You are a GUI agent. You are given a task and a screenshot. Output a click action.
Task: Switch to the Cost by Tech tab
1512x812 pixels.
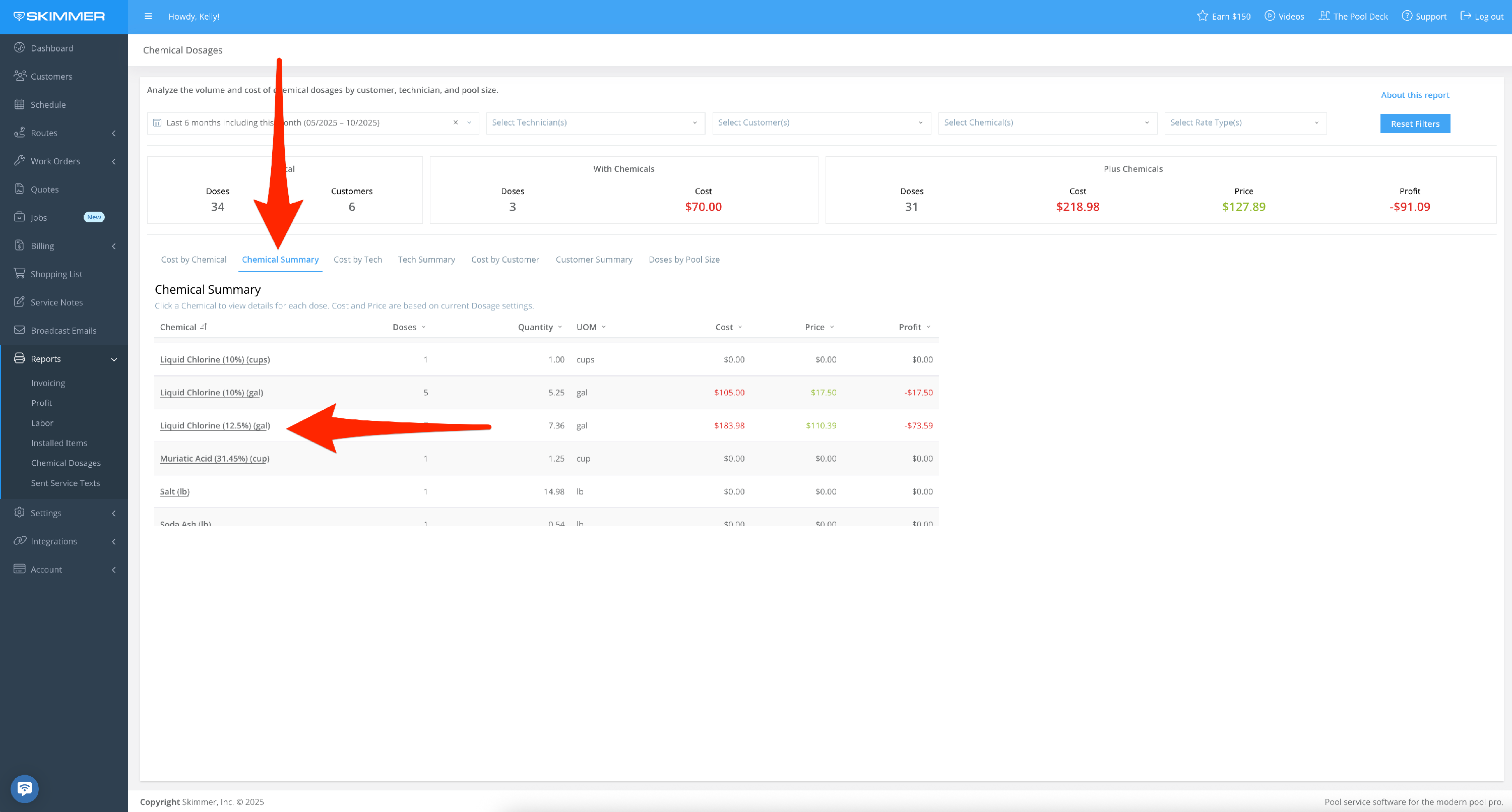tap(357, 260)
